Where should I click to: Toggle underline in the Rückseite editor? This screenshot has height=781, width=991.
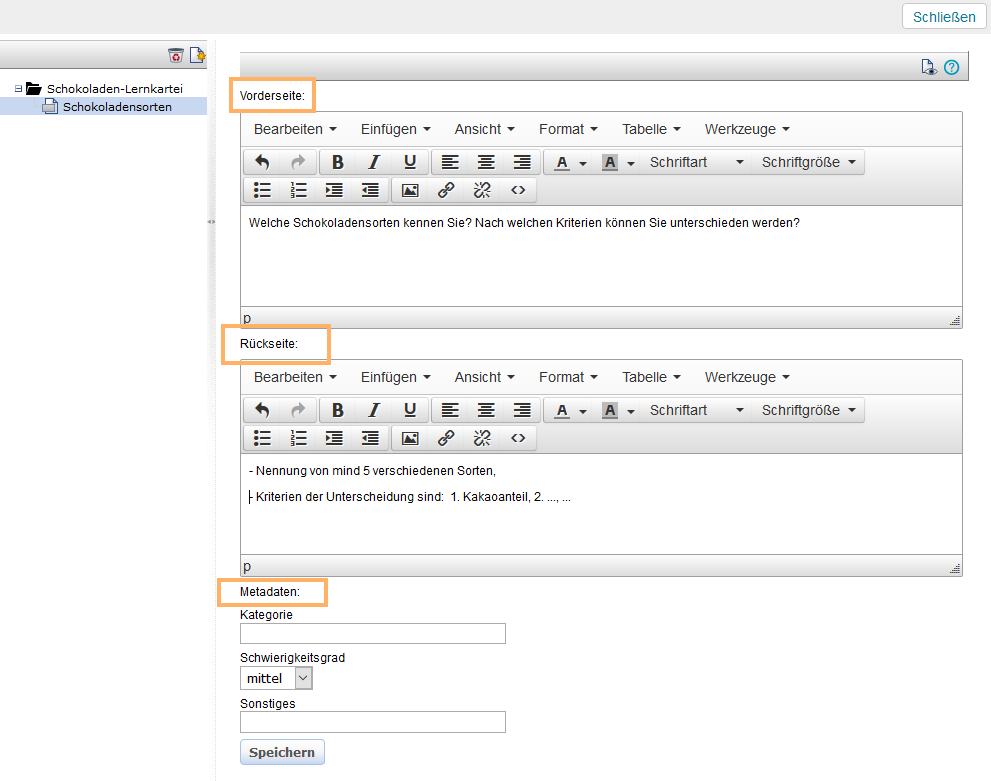(410, 410)
